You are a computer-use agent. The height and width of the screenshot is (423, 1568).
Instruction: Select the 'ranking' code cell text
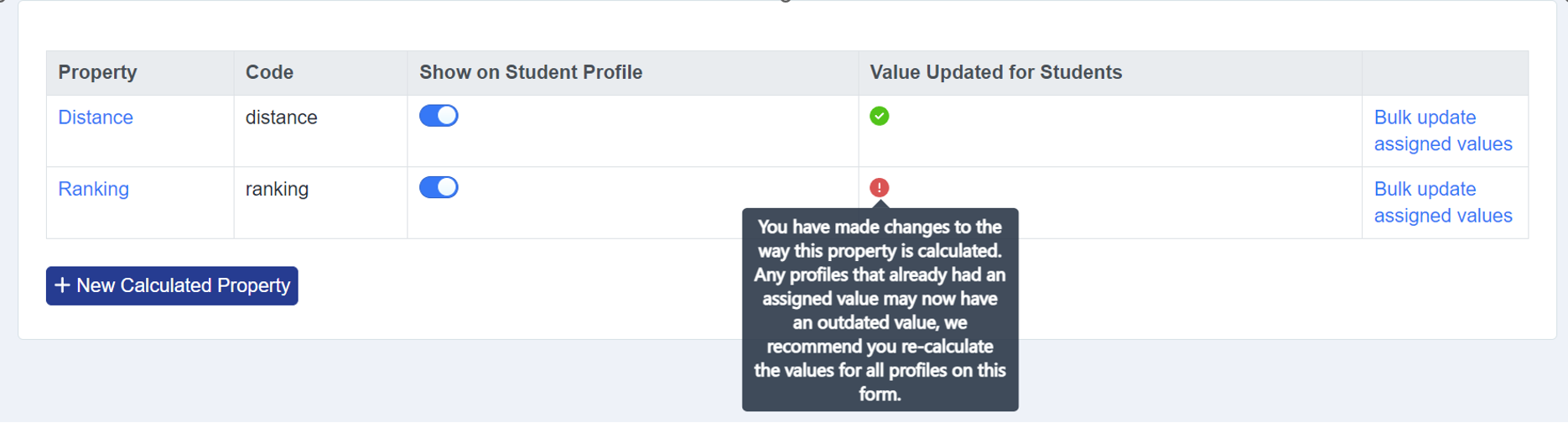[x=277, y=189]
